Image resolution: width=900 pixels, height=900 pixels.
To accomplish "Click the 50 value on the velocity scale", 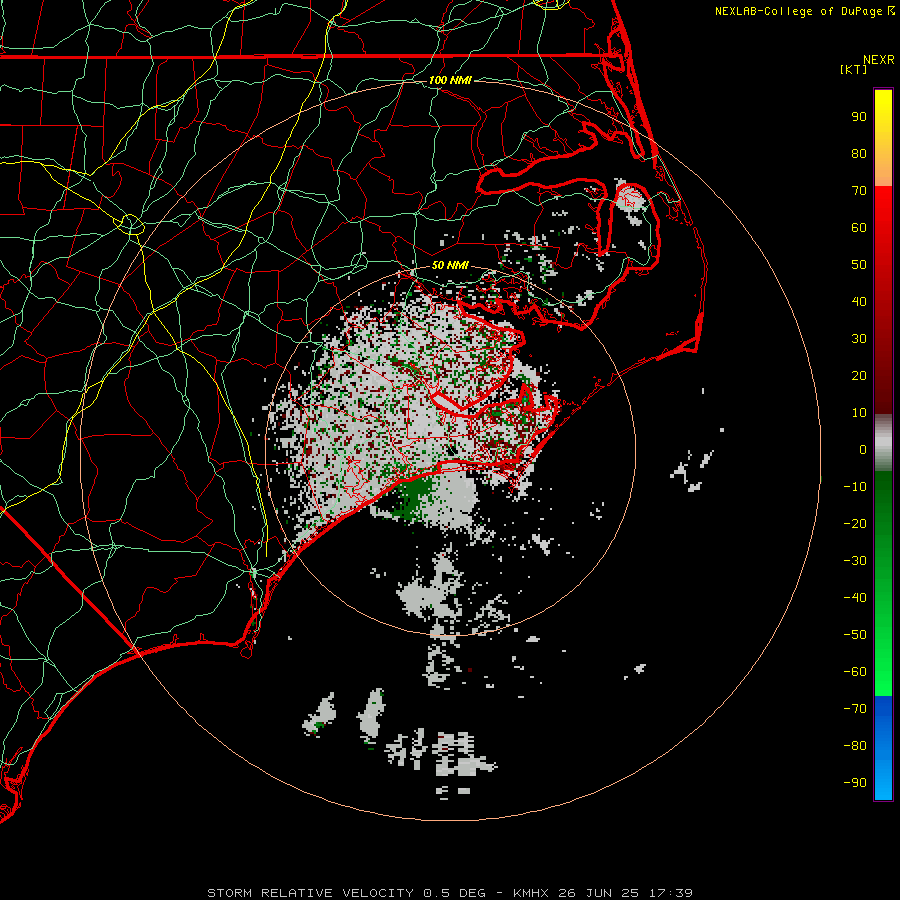I will click(x=859, y=265).
